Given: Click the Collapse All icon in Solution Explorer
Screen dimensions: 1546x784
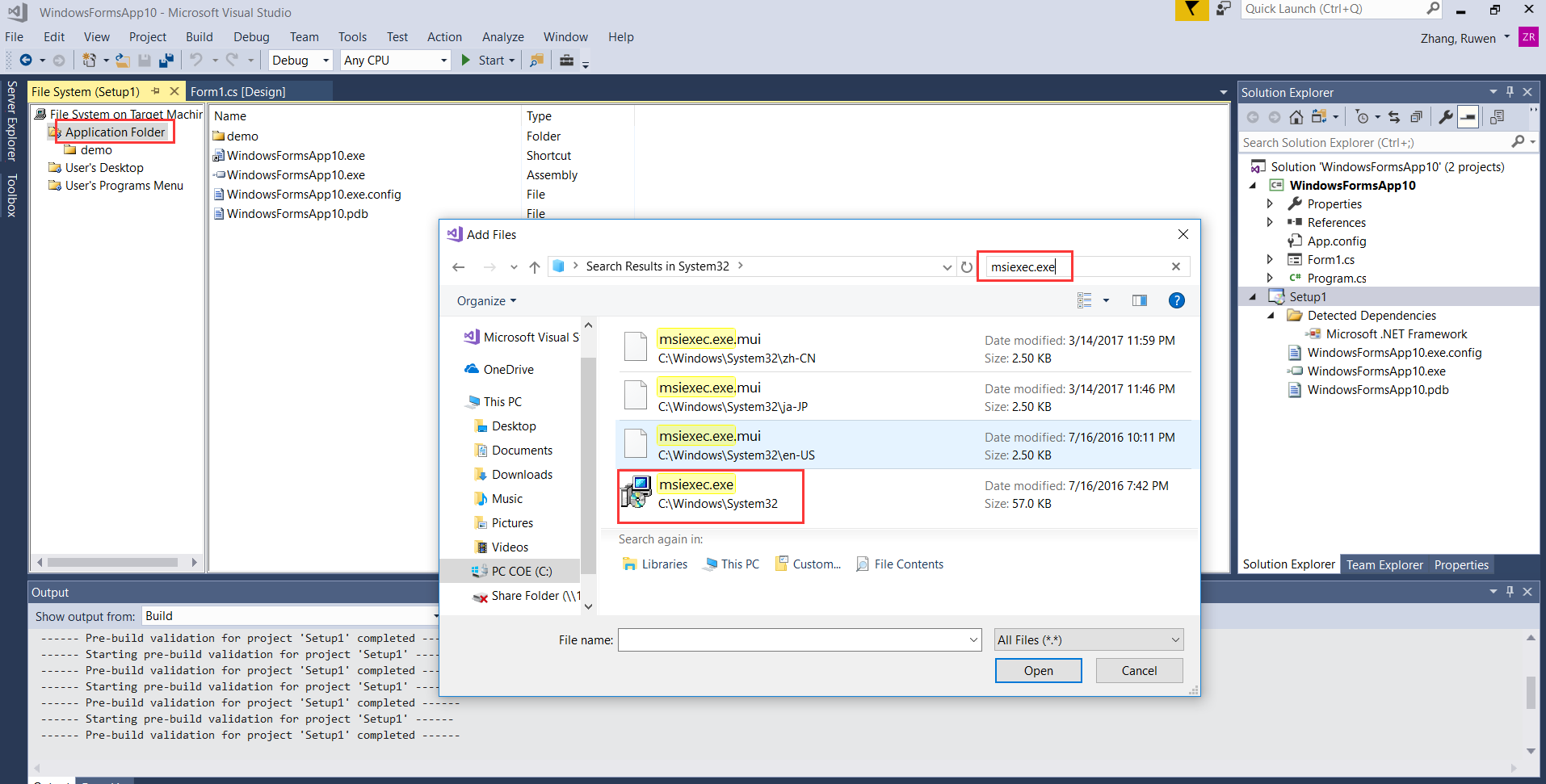Looking at the screenshot, I should click(x=1416, y=117).
